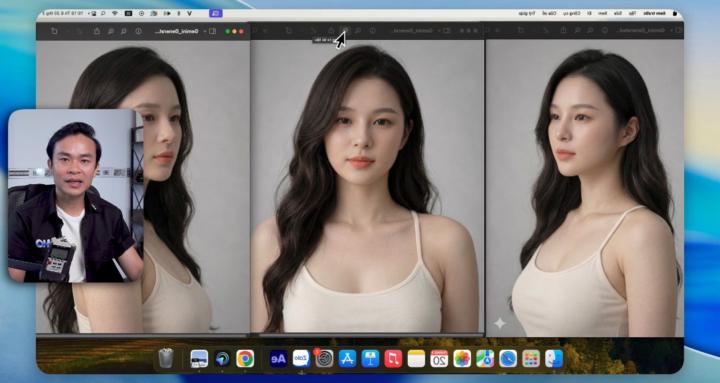Click Rotate icon in the active Preview window
Viewport: 720px width, 383px height.
pyautogui.click(x=54, y=31)
